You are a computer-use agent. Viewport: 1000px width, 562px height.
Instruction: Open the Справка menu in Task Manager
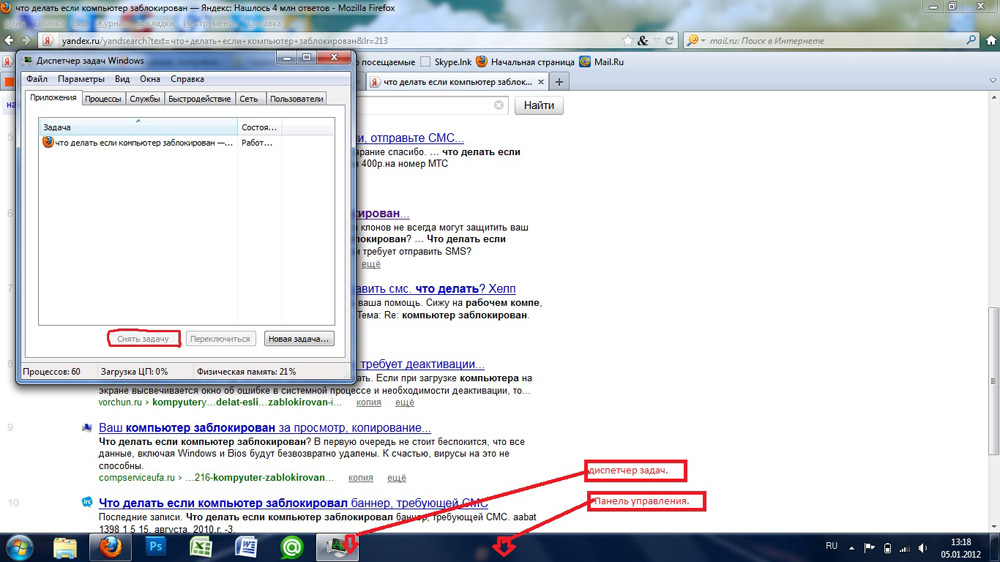188,79
